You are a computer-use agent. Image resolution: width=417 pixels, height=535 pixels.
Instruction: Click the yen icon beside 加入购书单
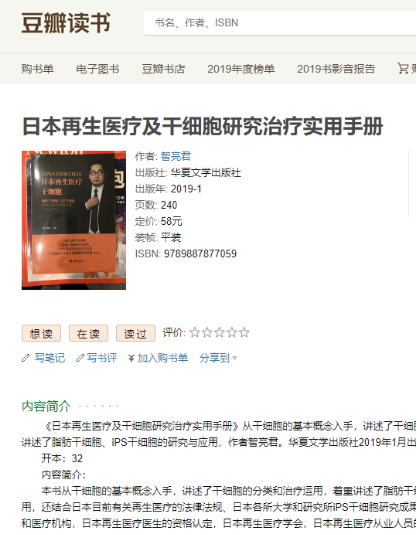tap(131, 358)
